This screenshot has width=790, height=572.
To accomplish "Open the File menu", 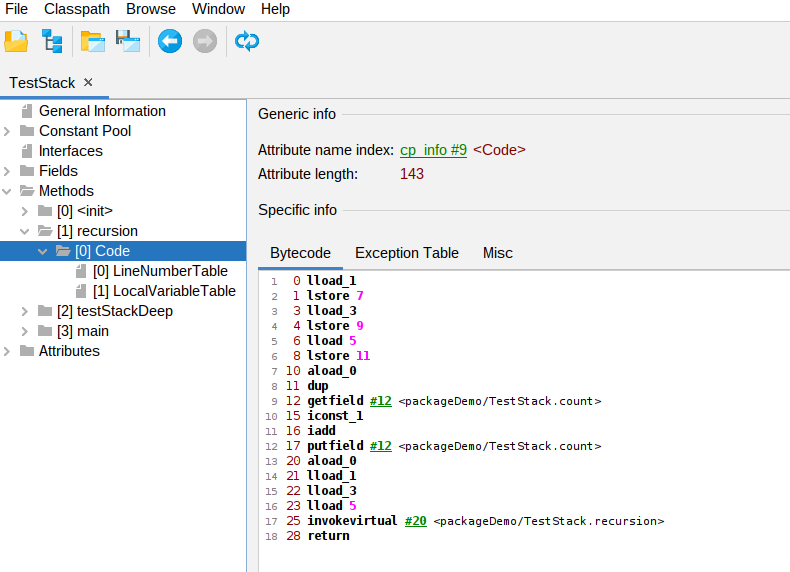I will [x=17, y=9].
